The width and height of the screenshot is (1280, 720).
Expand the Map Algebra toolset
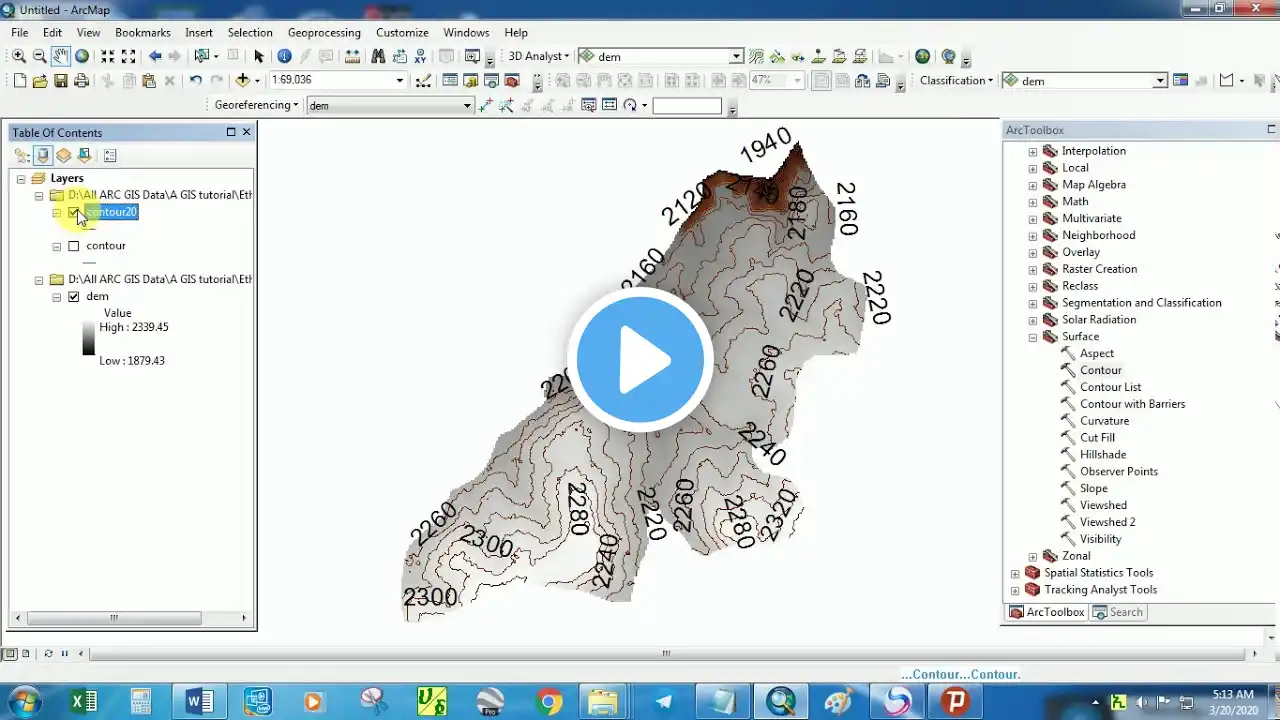pos(1033,185)
